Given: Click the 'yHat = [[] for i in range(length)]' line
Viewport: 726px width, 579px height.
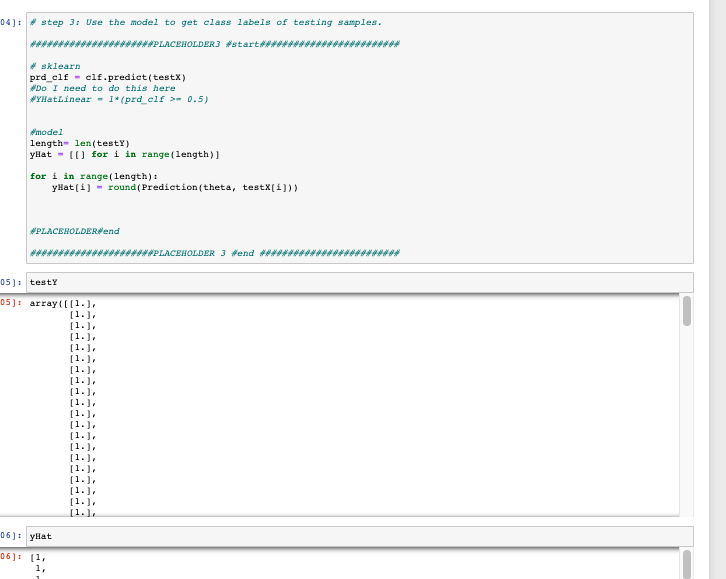Looking at the screenshot, I should click(125, 155).
